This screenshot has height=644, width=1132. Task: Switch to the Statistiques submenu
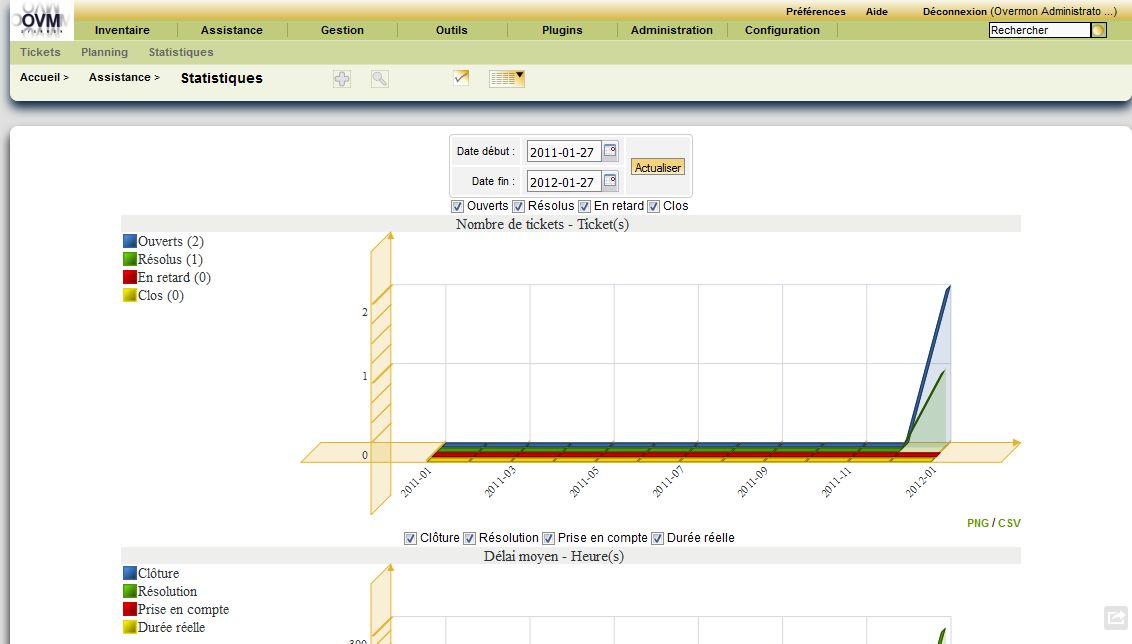181,52
